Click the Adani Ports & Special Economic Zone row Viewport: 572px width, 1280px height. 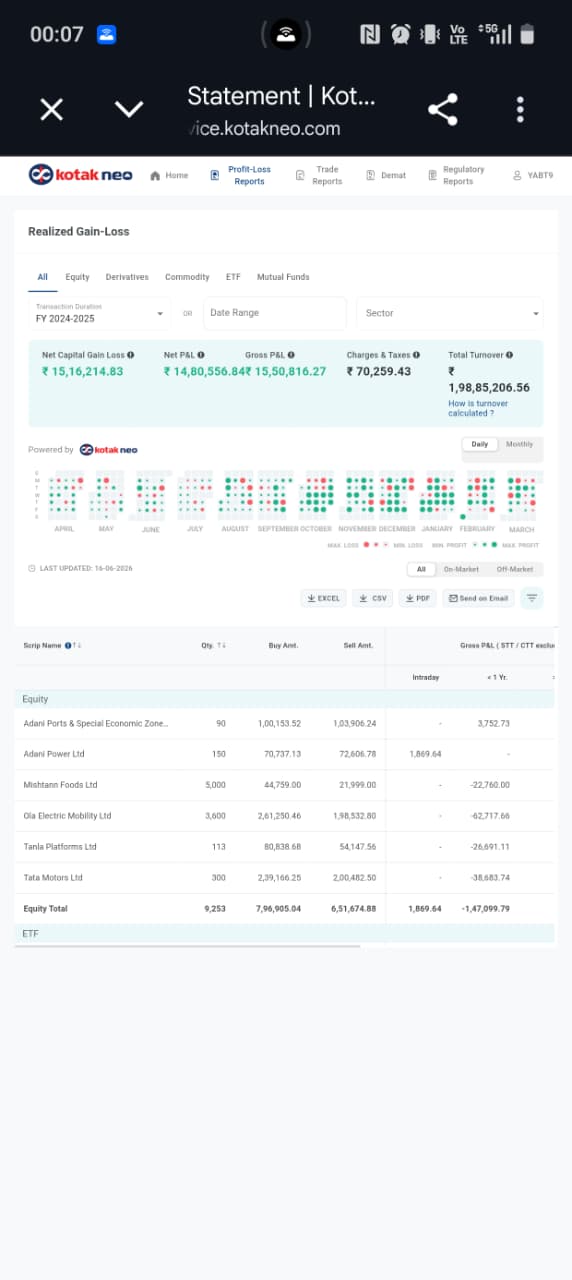pyautogui.click(x=284, y=723)
